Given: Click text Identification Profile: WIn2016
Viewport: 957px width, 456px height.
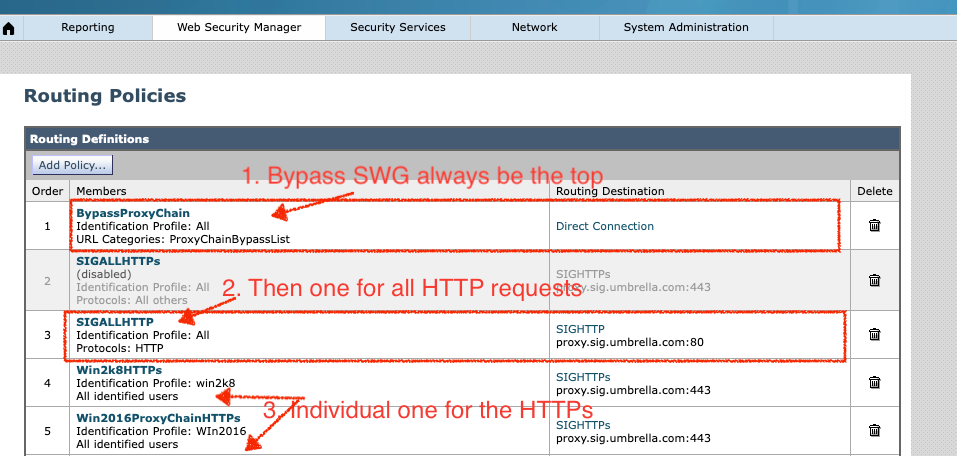Looking at the screenshot, I should 161,432.
